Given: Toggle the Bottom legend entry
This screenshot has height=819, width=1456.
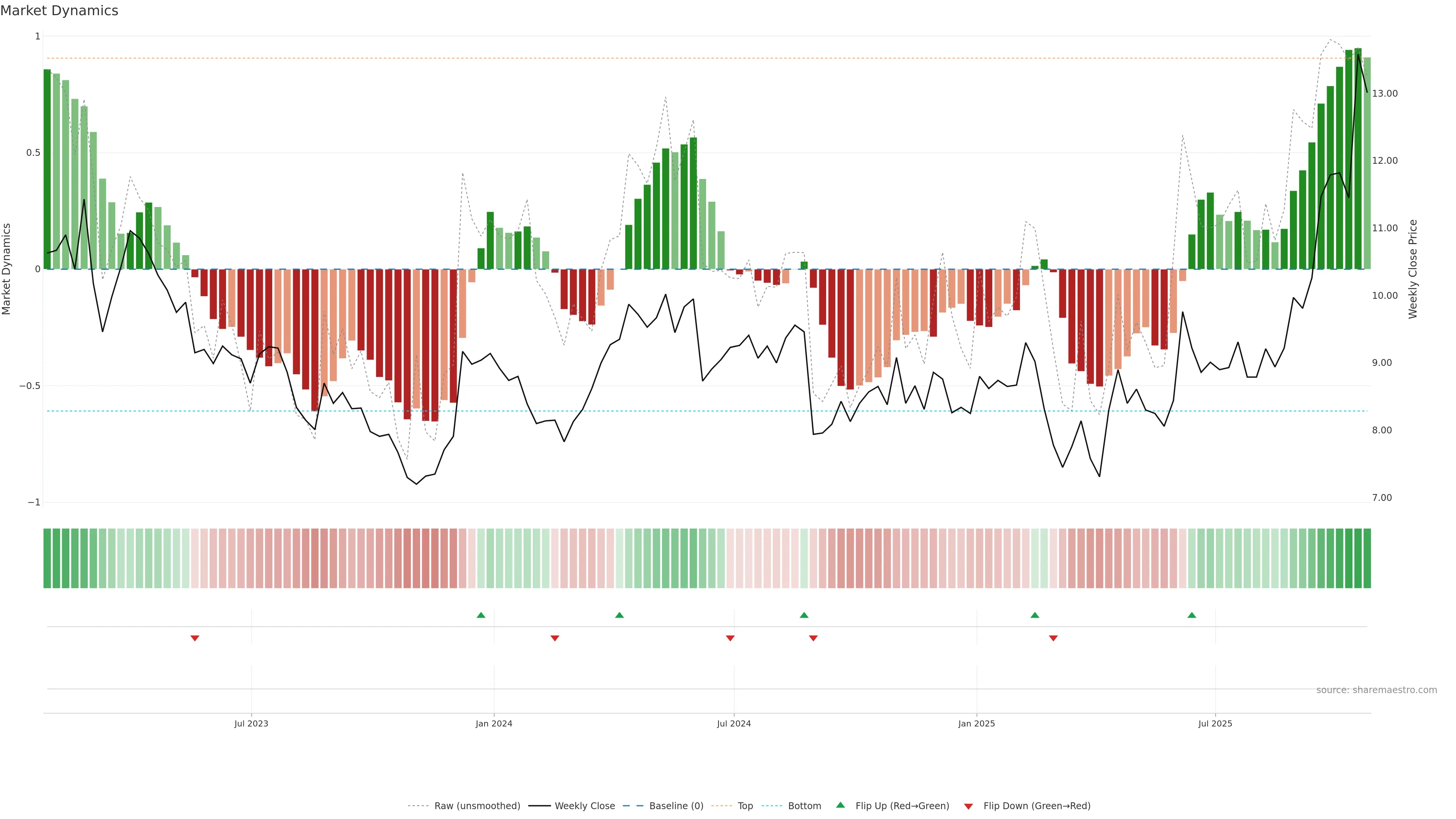Looking at the screenshot, I should [x=804, y=806].
